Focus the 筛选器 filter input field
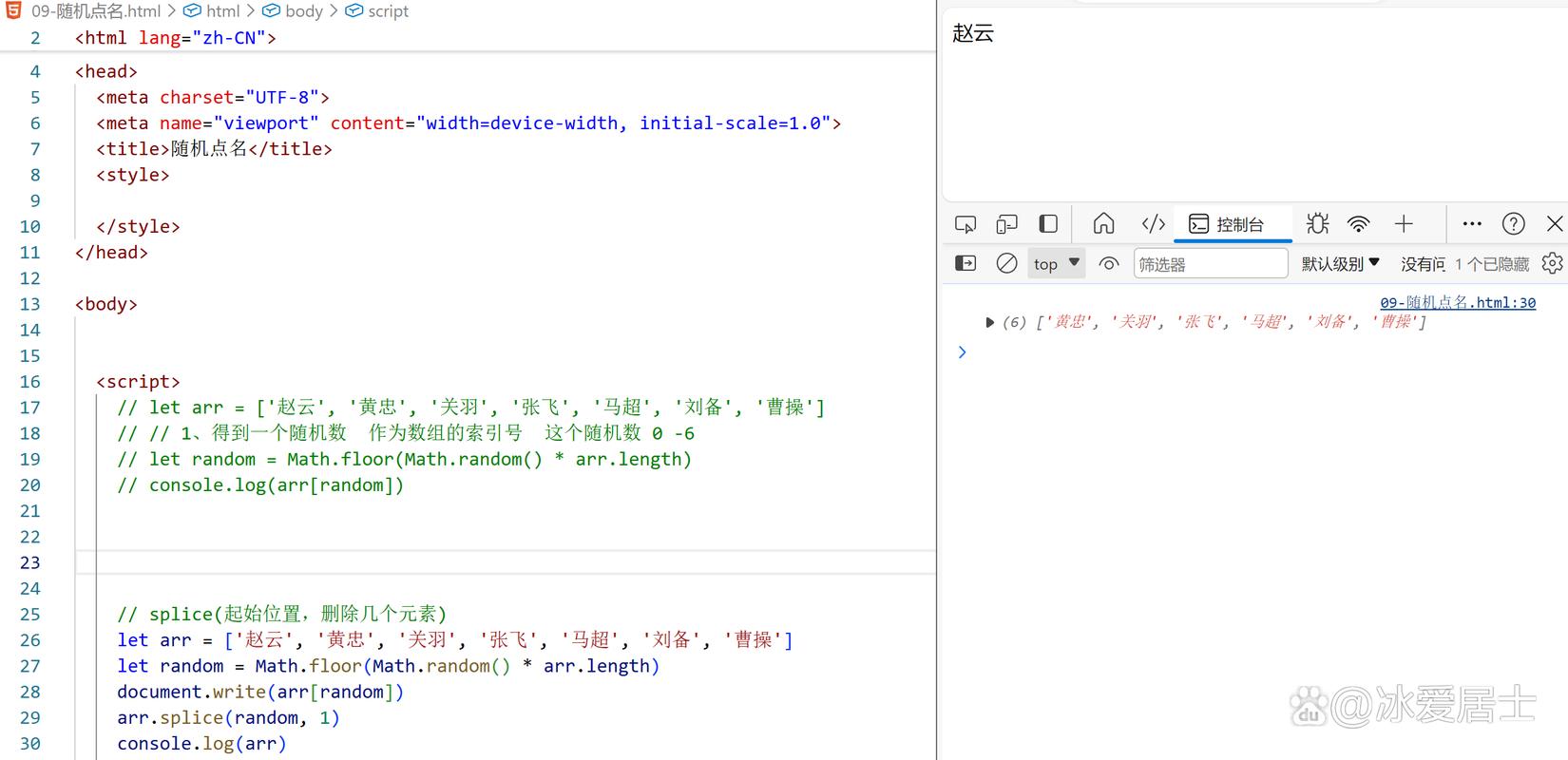Screen dimensions: 1568x760 [x=1211, y=264]
